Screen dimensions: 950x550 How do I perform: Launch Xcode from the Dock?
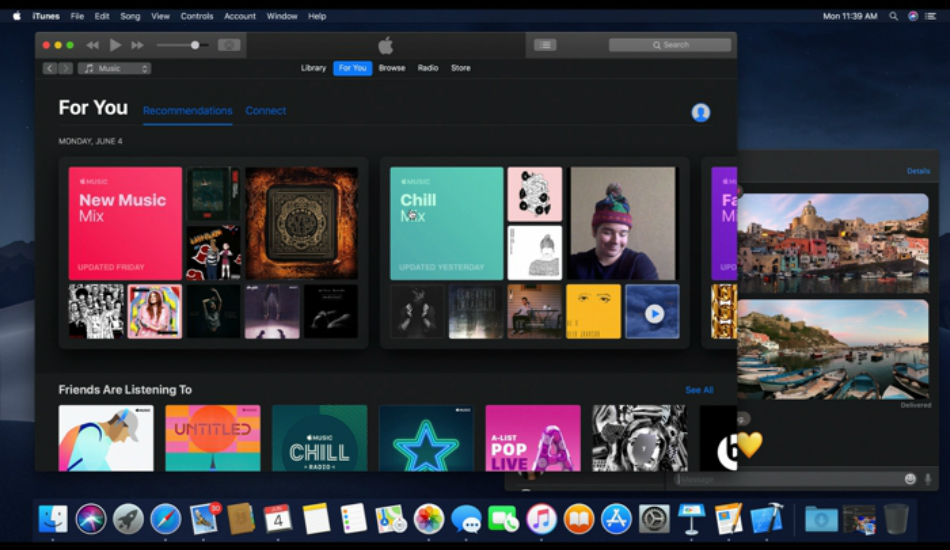(766, 519)
